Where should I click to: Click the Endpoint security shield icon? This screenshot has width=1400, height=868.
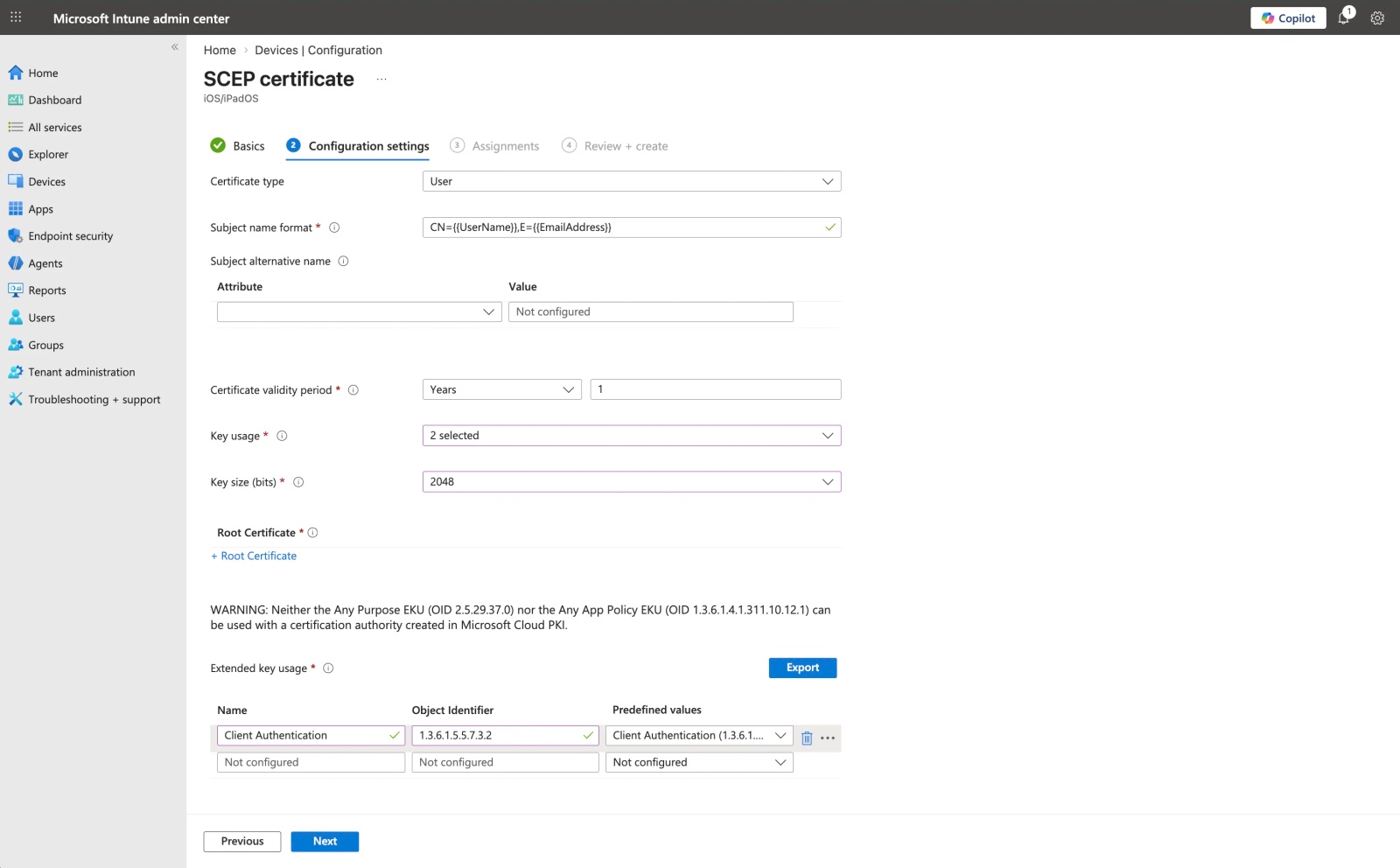tap(16, 236)
